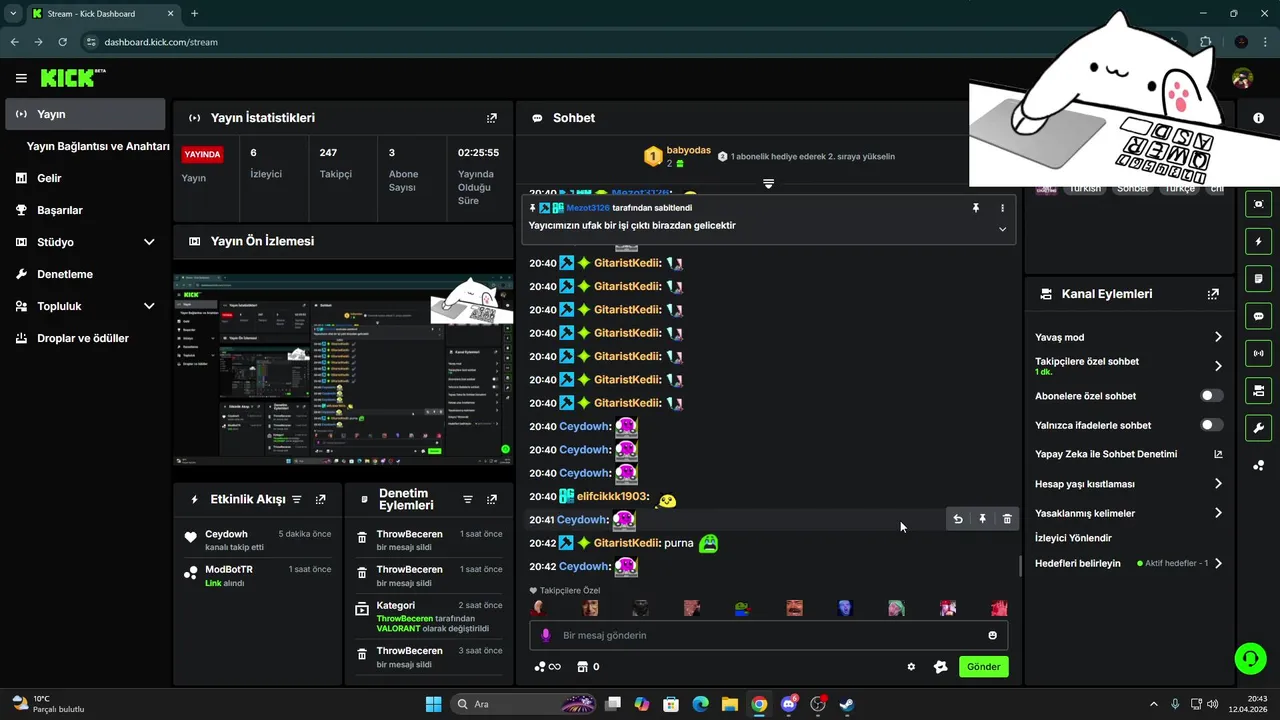Open Yayın Bağlantısı ve Anahtarı
The height and width of the screenshot is (720, 1280).
98,146
